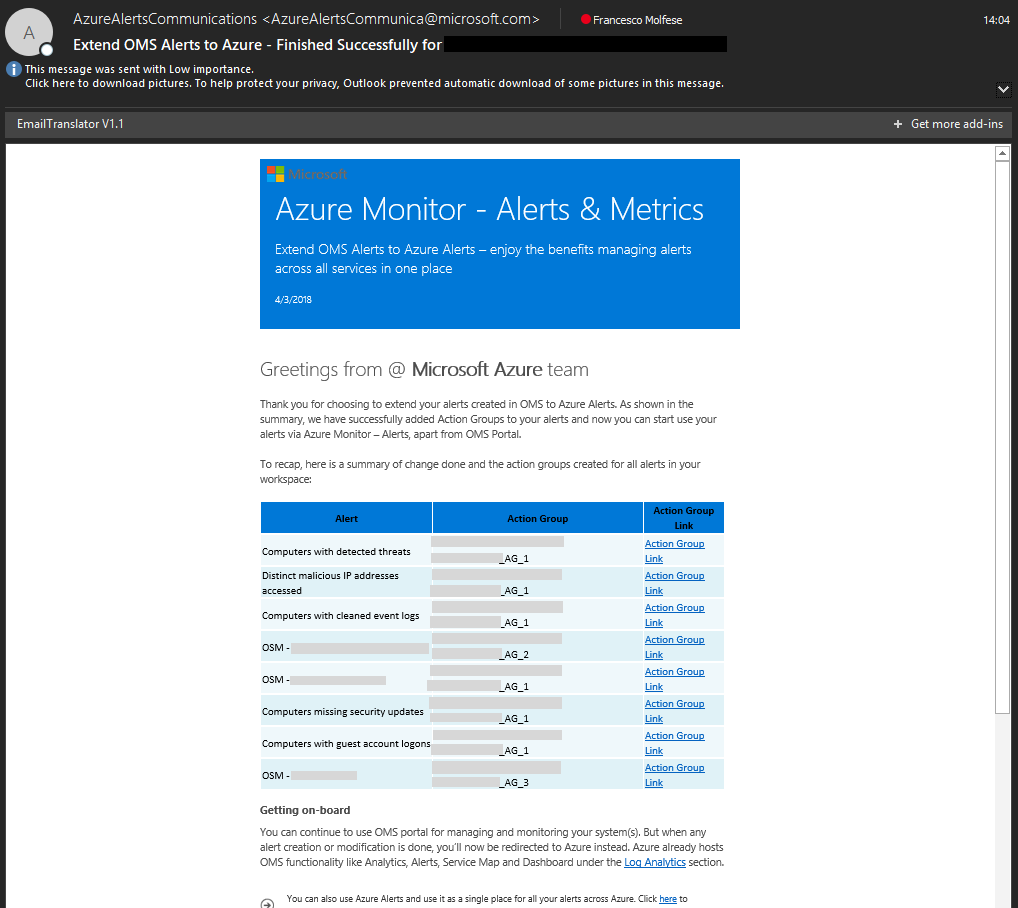Click the 4/3/2018 date in the banner
1018x908 pixels.
click(x=293, y=299)
